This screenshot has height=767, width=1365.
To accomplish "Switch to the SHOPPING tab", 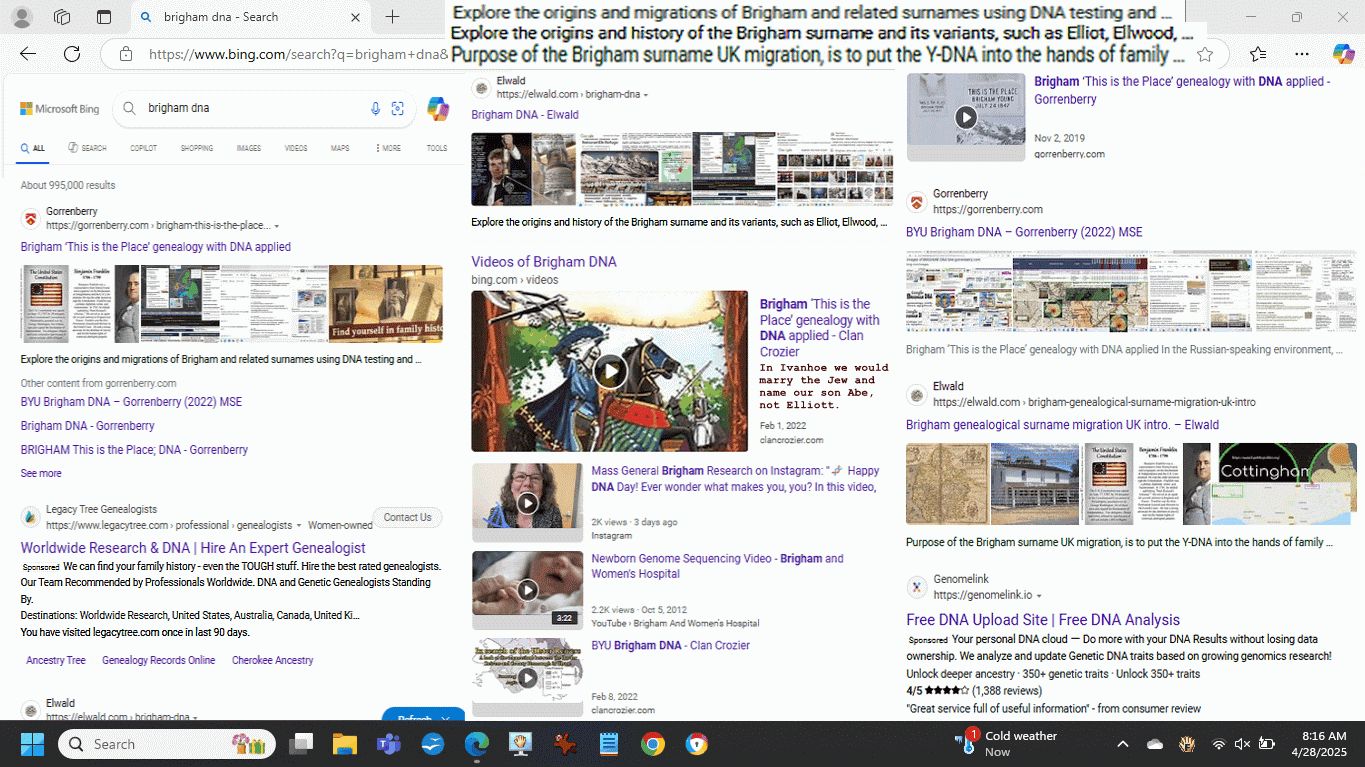I will [197, 148].
